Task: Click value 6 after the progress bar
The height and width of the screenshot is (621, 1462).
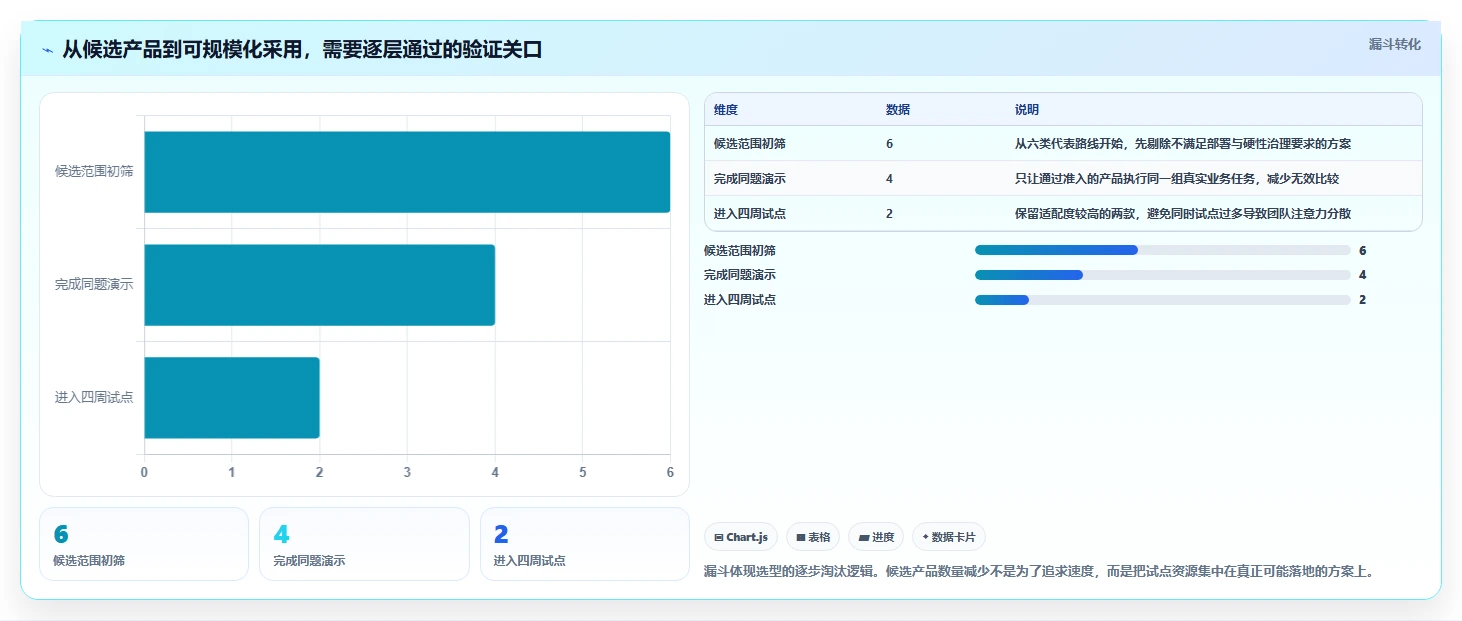Action: click(x=1362, y=250)
